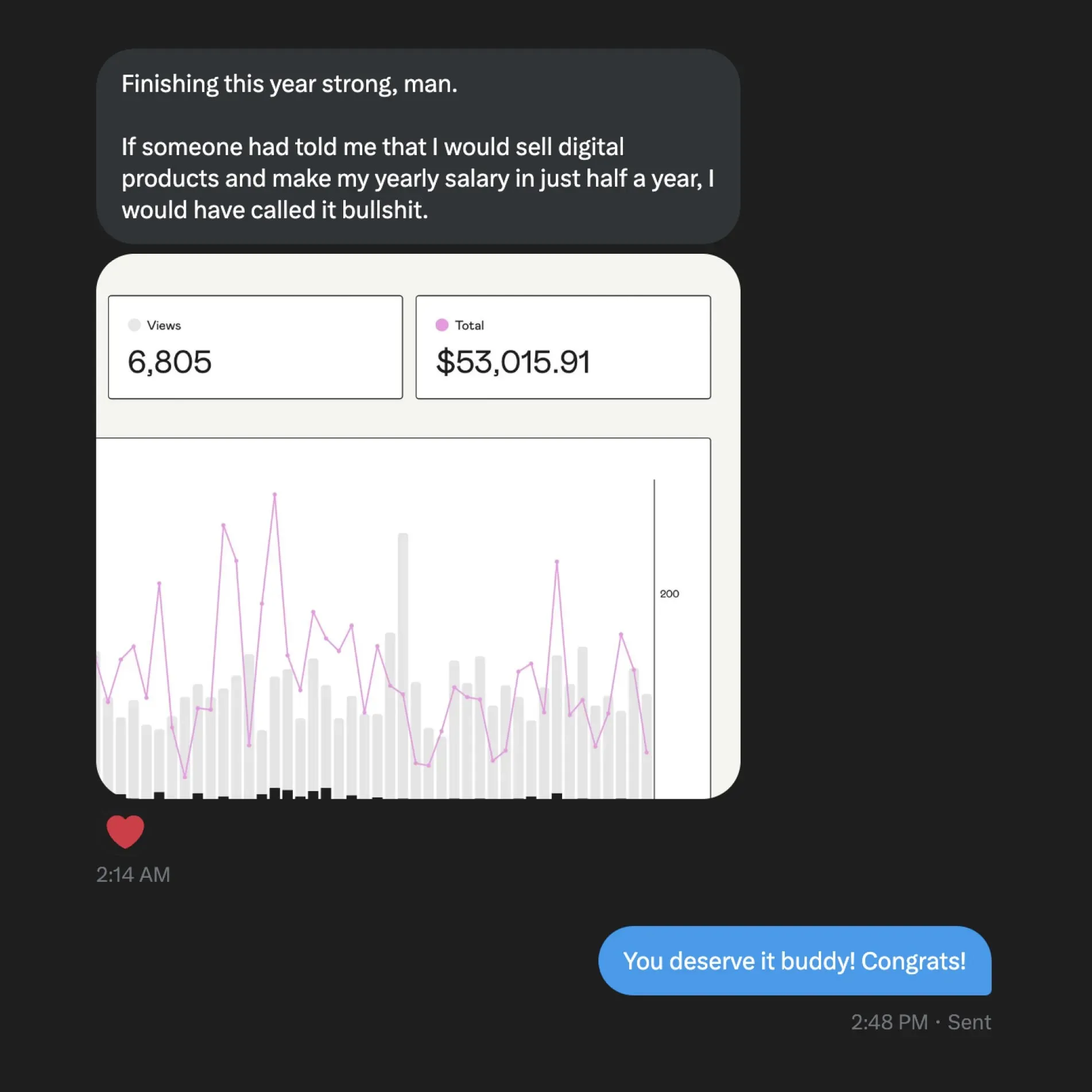The width and height of the screenshot is (1092, 1092).
Task: Click the red heart reaction
Action: [x=125, y=831]
